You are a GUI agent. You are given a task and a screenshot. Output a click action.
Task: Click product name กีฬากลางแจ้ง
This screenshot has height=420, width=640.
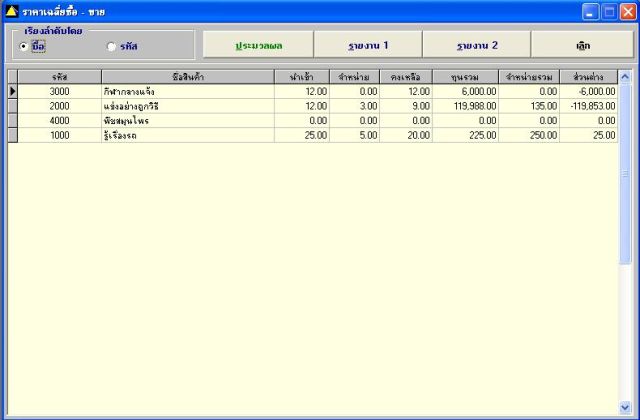pos(188,91)
